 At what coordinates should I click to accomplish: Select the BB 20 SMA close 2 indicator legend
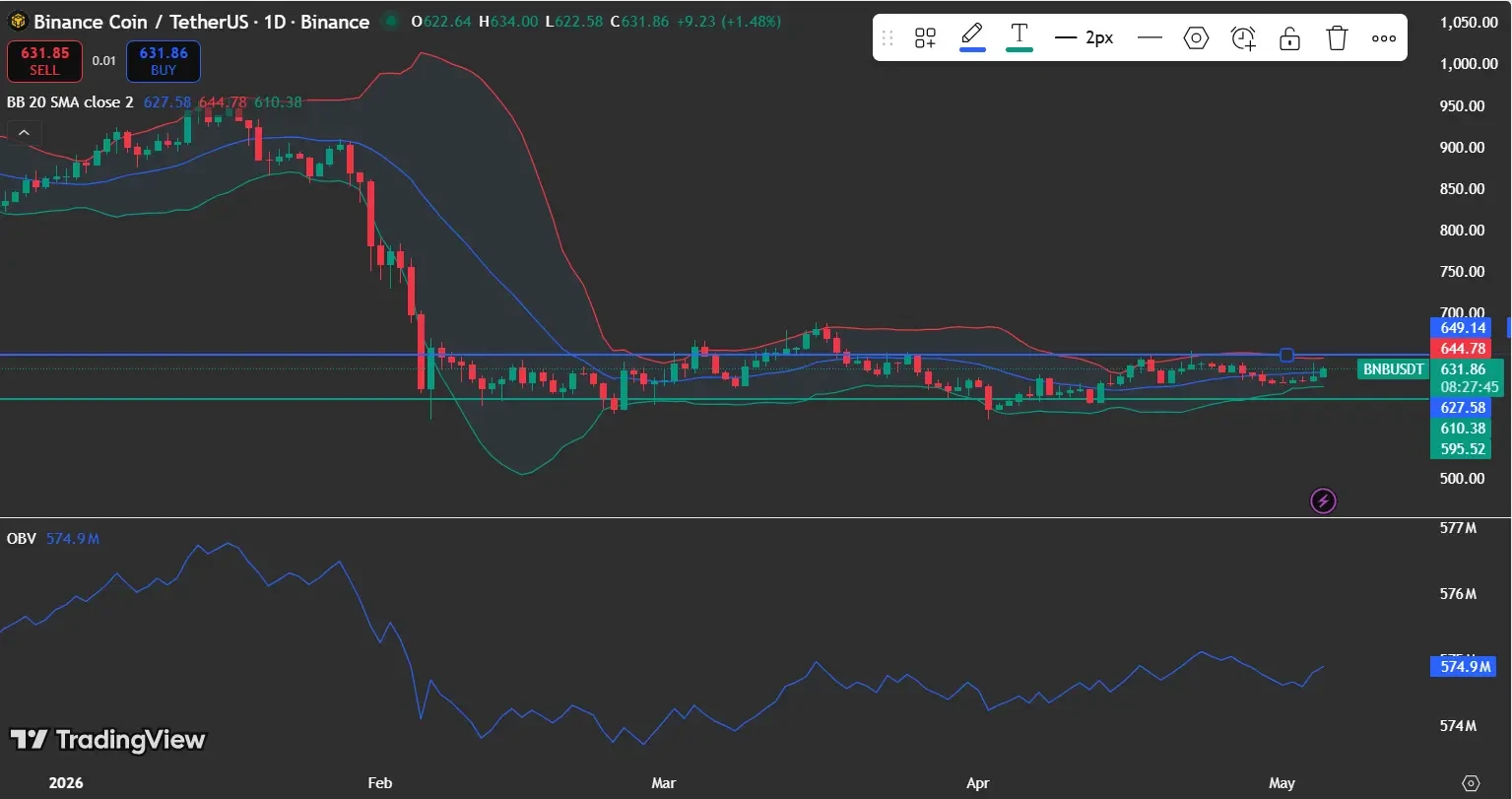click(70, 102)
